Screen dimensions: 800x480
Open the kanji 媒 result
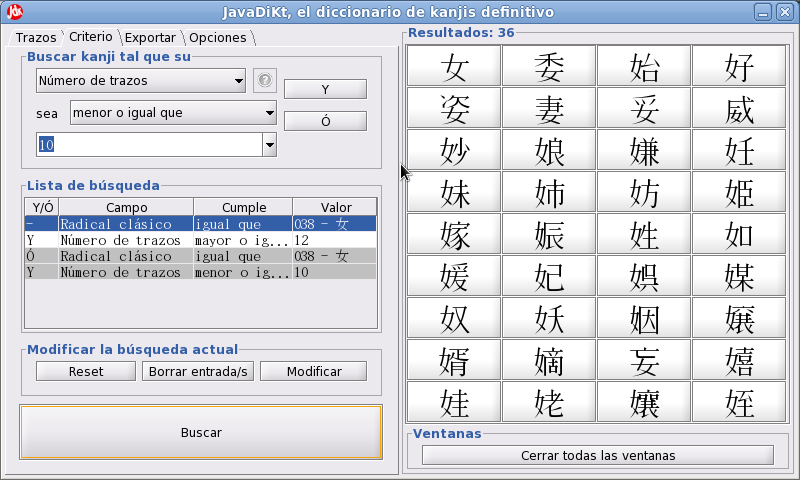739,276
